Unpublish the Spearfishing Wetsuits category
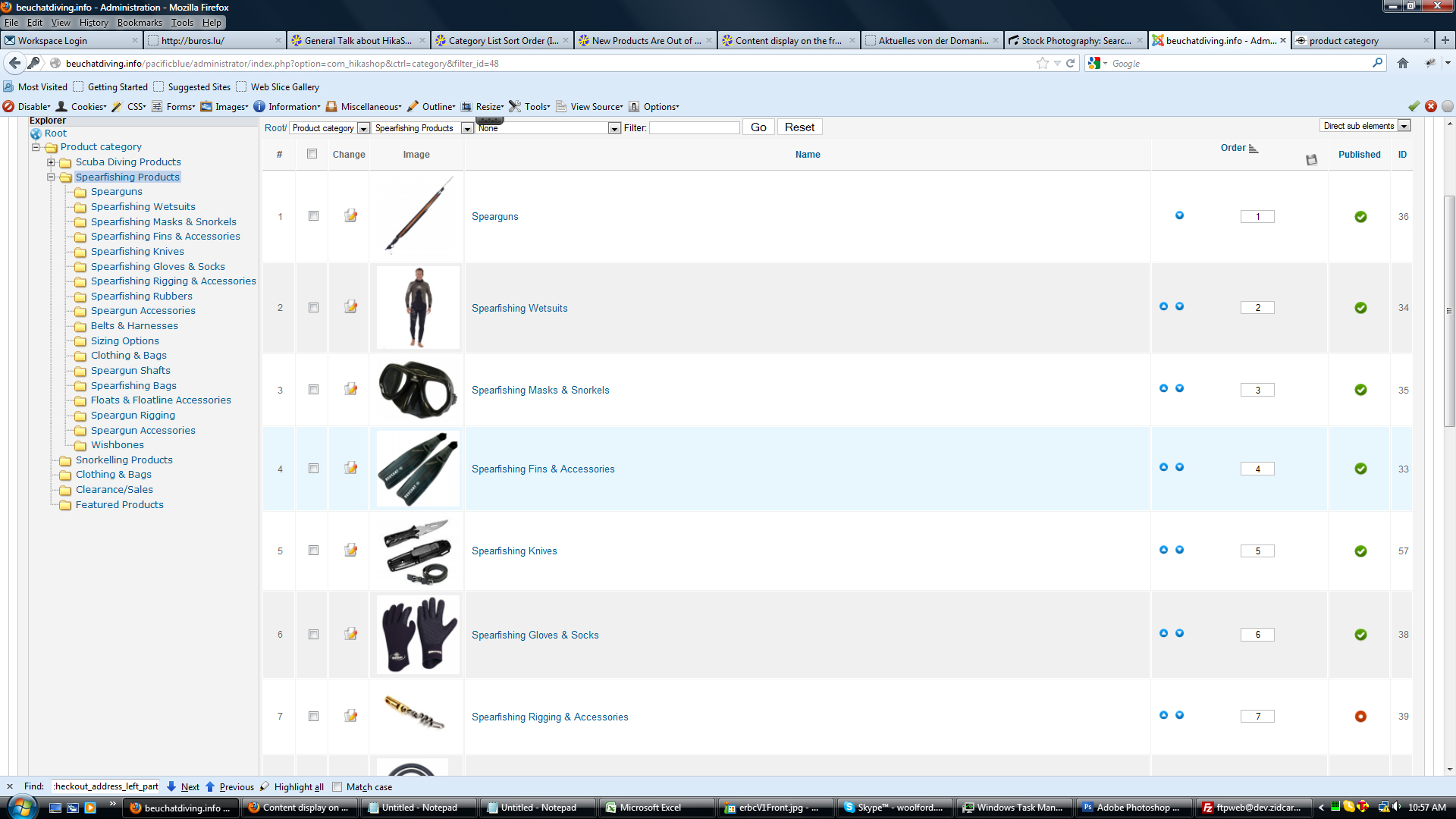Image resolution: width=1456 pixels, height=819 pixels. 1360,308
